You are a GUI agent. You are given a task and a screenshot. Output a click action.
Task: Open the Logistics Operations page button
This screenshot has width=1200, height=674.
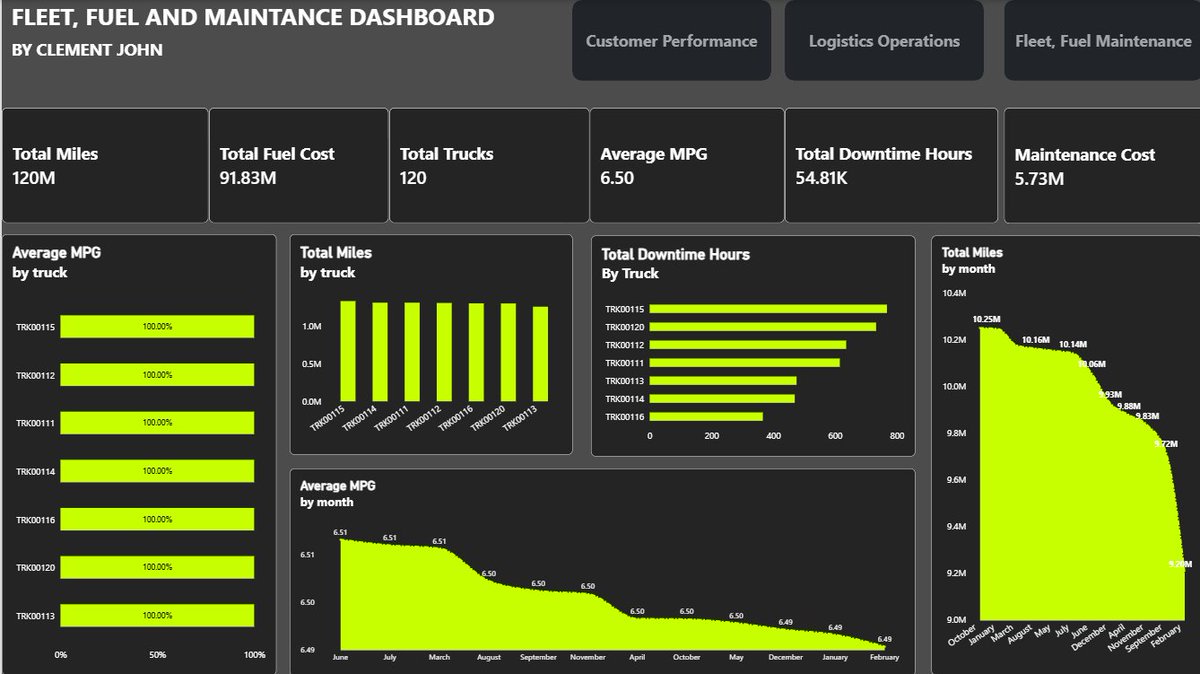(x=884, y=41)
